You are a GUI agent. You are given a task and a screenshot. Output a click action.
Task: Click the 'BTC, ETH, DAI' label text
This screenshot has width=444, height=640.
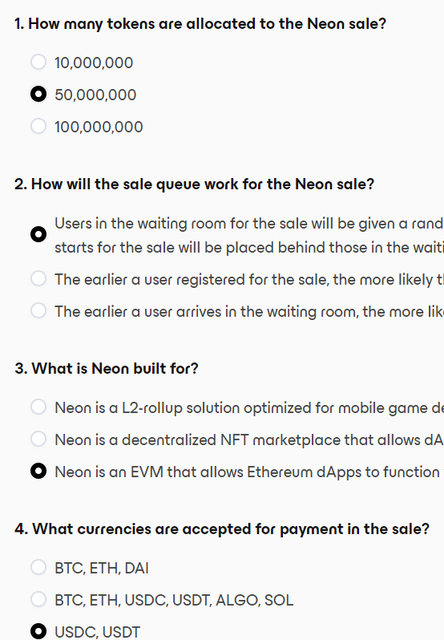102,568
